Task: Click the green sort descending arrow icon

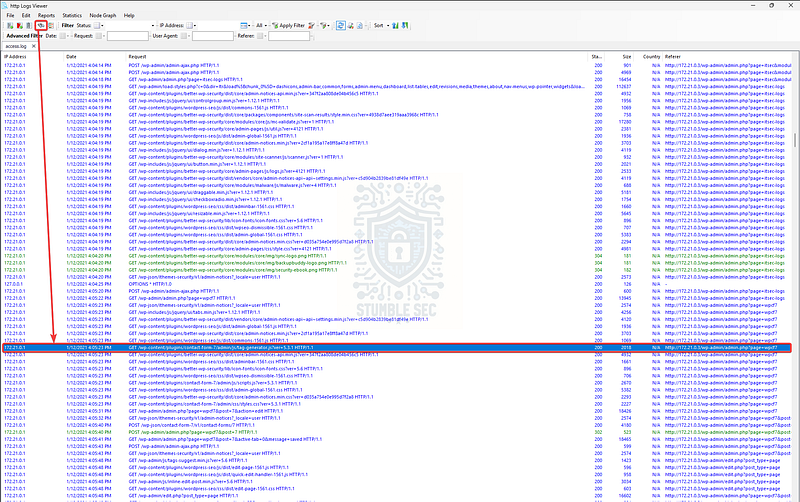Action: [x=405, y=26]
